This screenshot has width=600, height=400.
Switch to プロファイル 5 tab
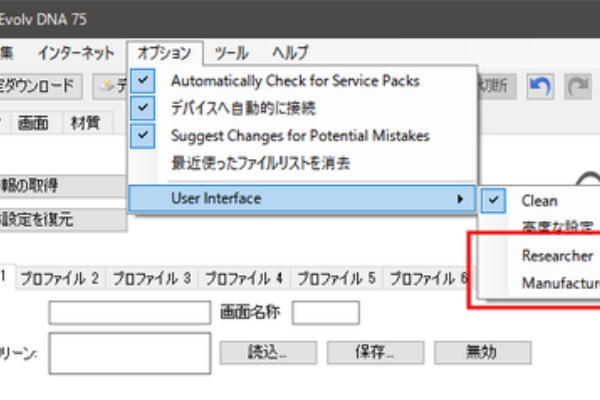pos(336,278)
